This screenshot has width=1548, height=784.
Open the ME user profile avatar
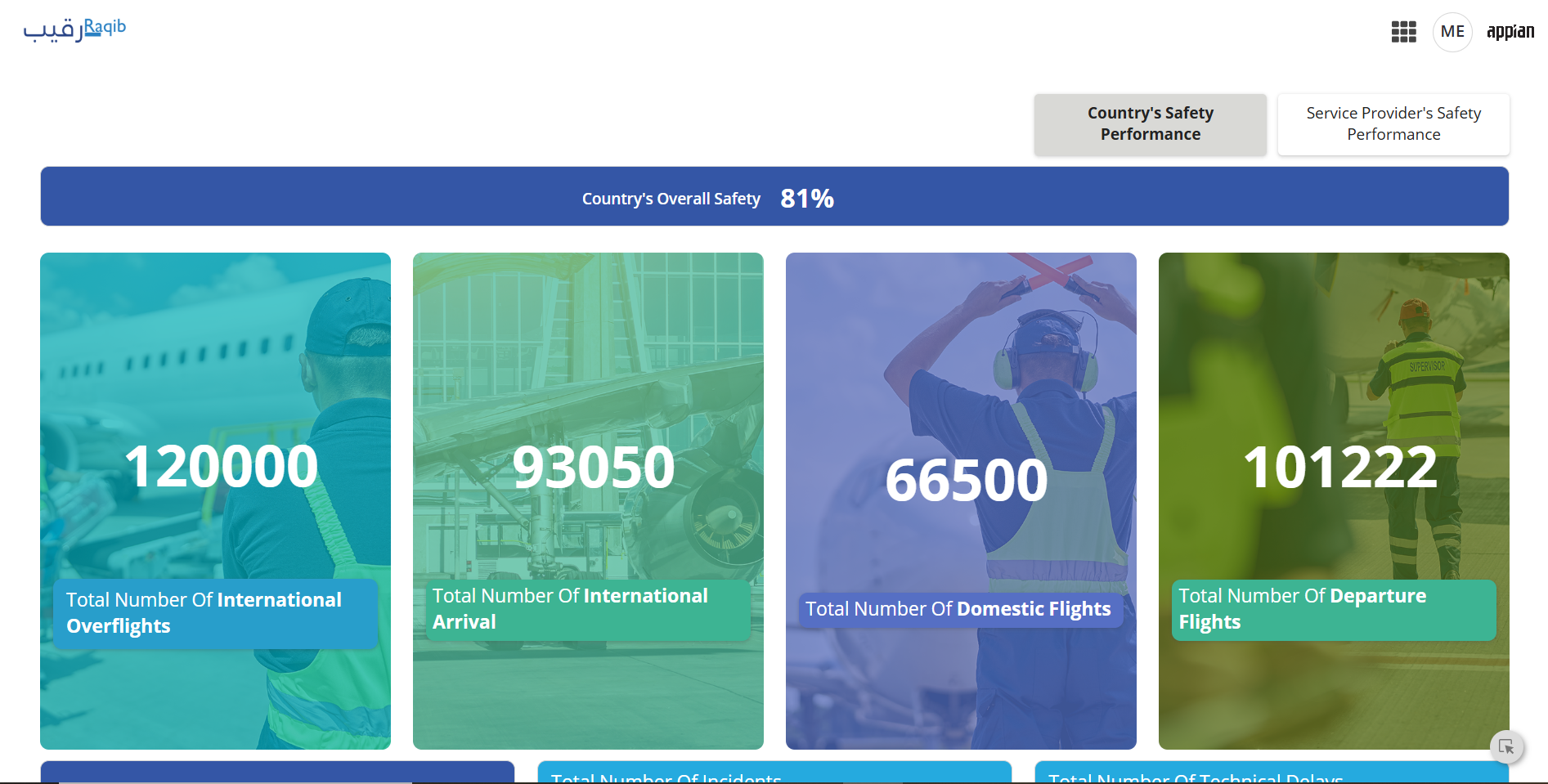click(x=1452, y=32)
